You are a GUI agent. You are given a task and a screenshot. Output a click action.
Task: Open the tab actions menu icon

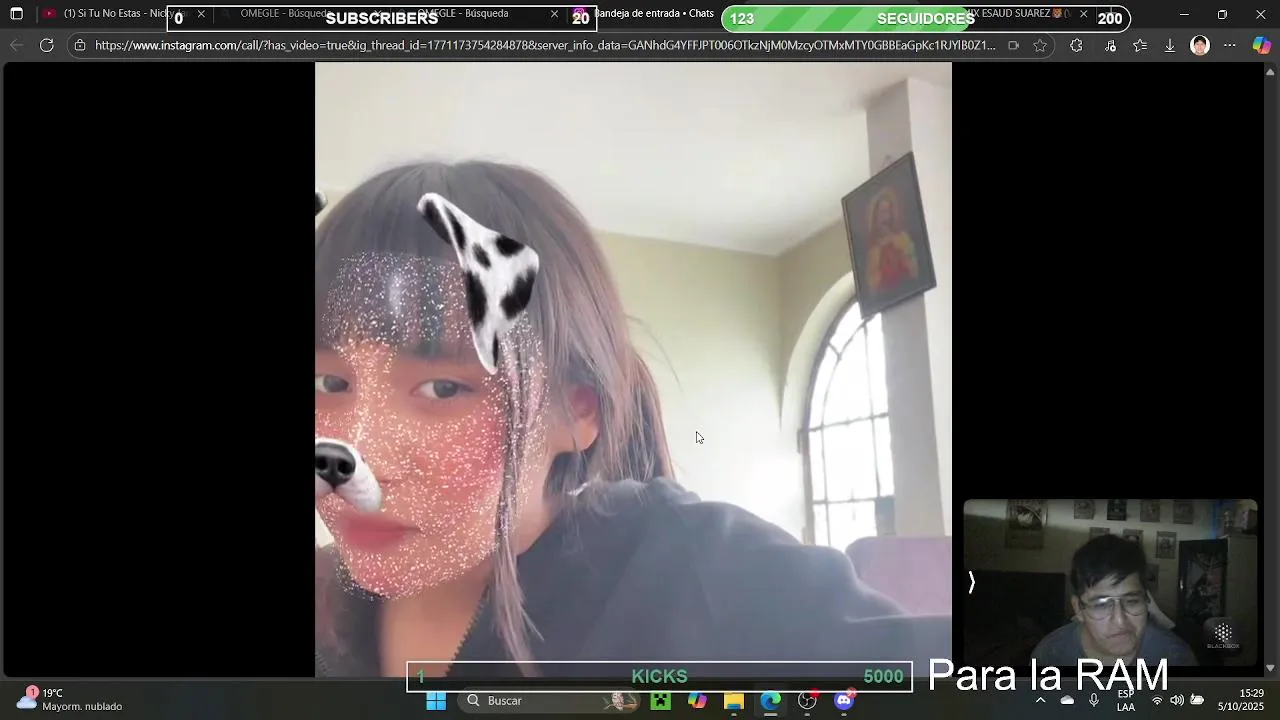click(x=16, y=14)
